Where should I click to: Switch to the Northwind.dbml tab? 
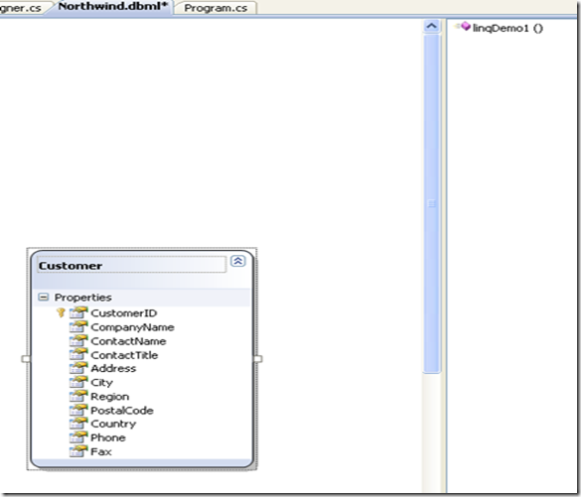[x=113, y=7]
